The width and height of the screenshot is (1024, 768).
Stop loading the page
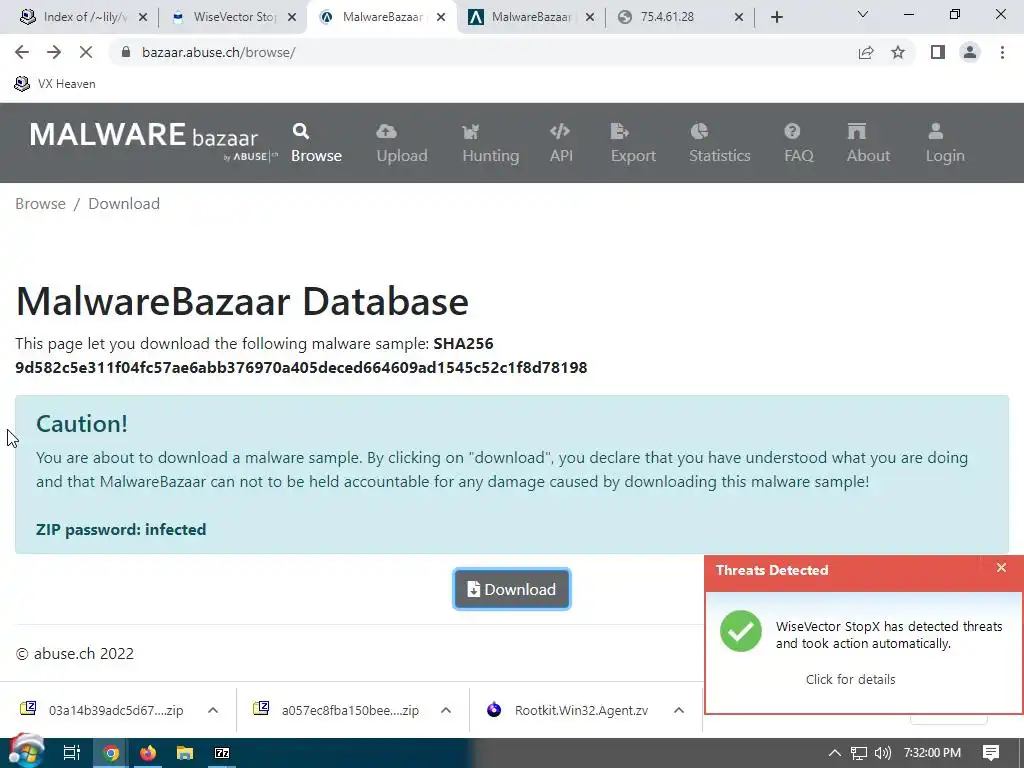click(86, 52)
